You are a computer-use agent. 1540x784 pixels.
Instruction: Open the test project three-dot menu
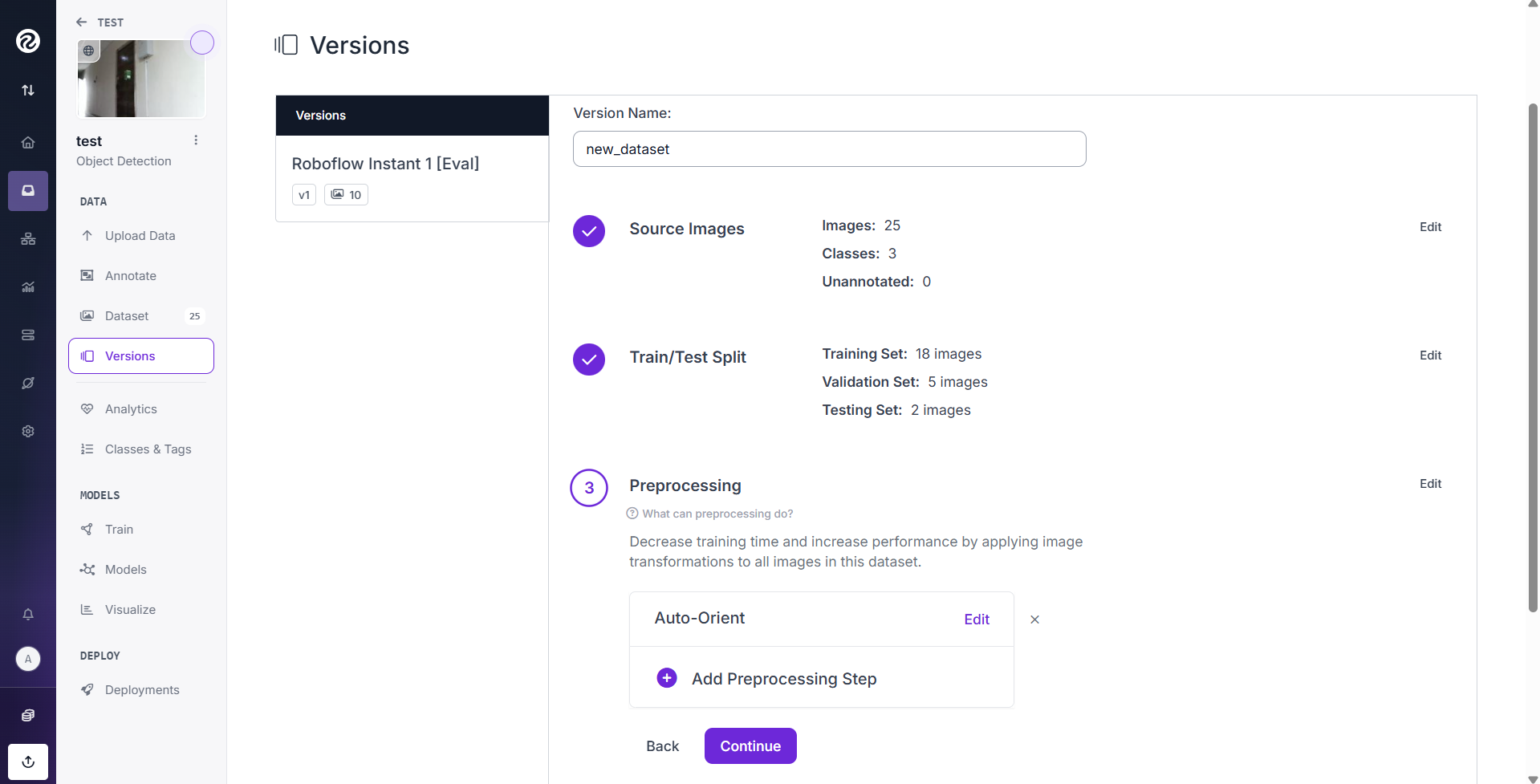[196, 140]
